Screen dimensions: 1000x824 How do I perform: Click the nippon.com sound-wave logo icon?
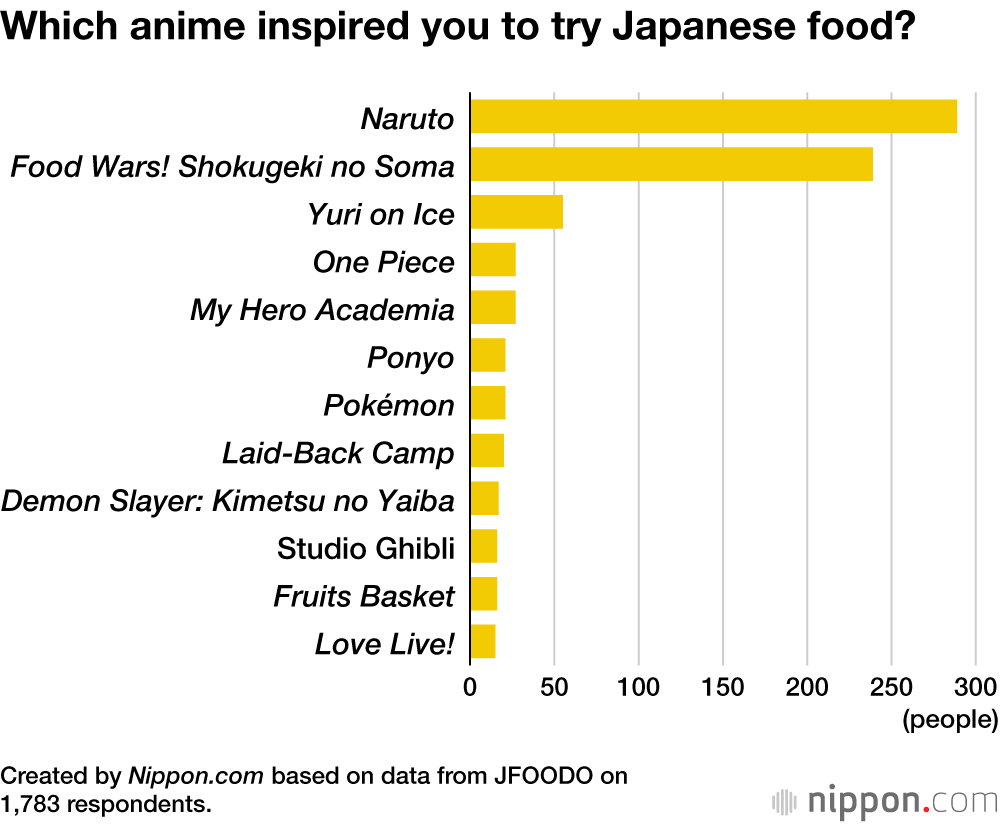(x=787, y=802)
